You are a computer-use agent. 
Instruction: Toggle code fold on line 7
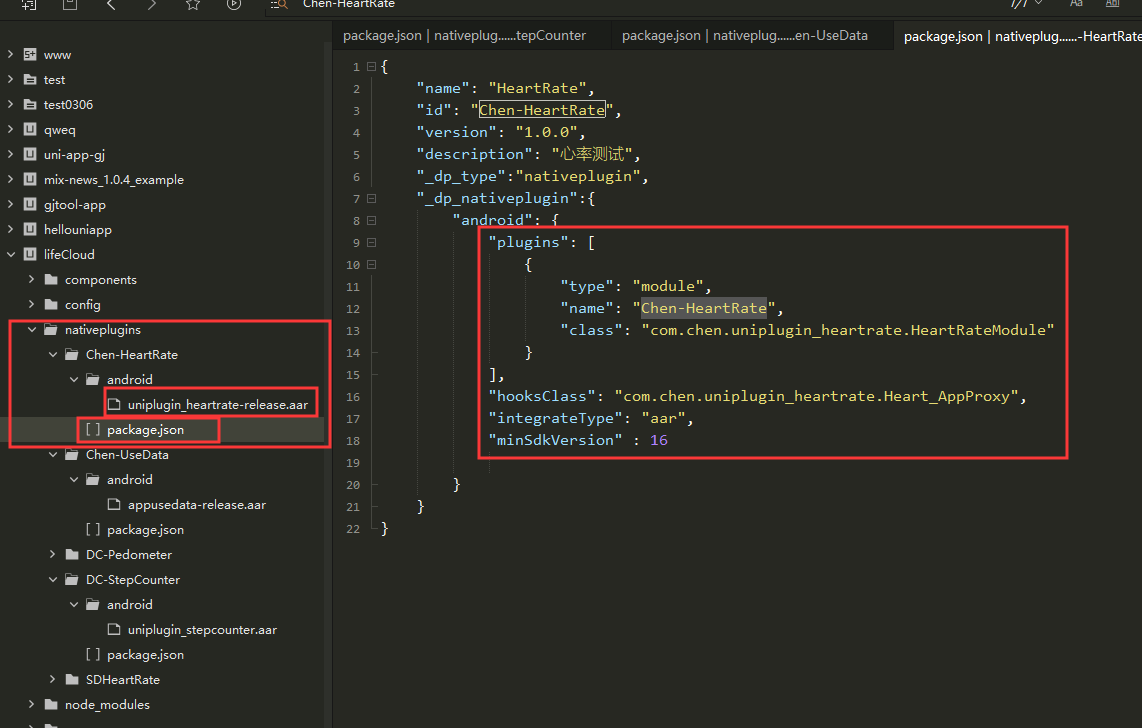click(371, 198)
